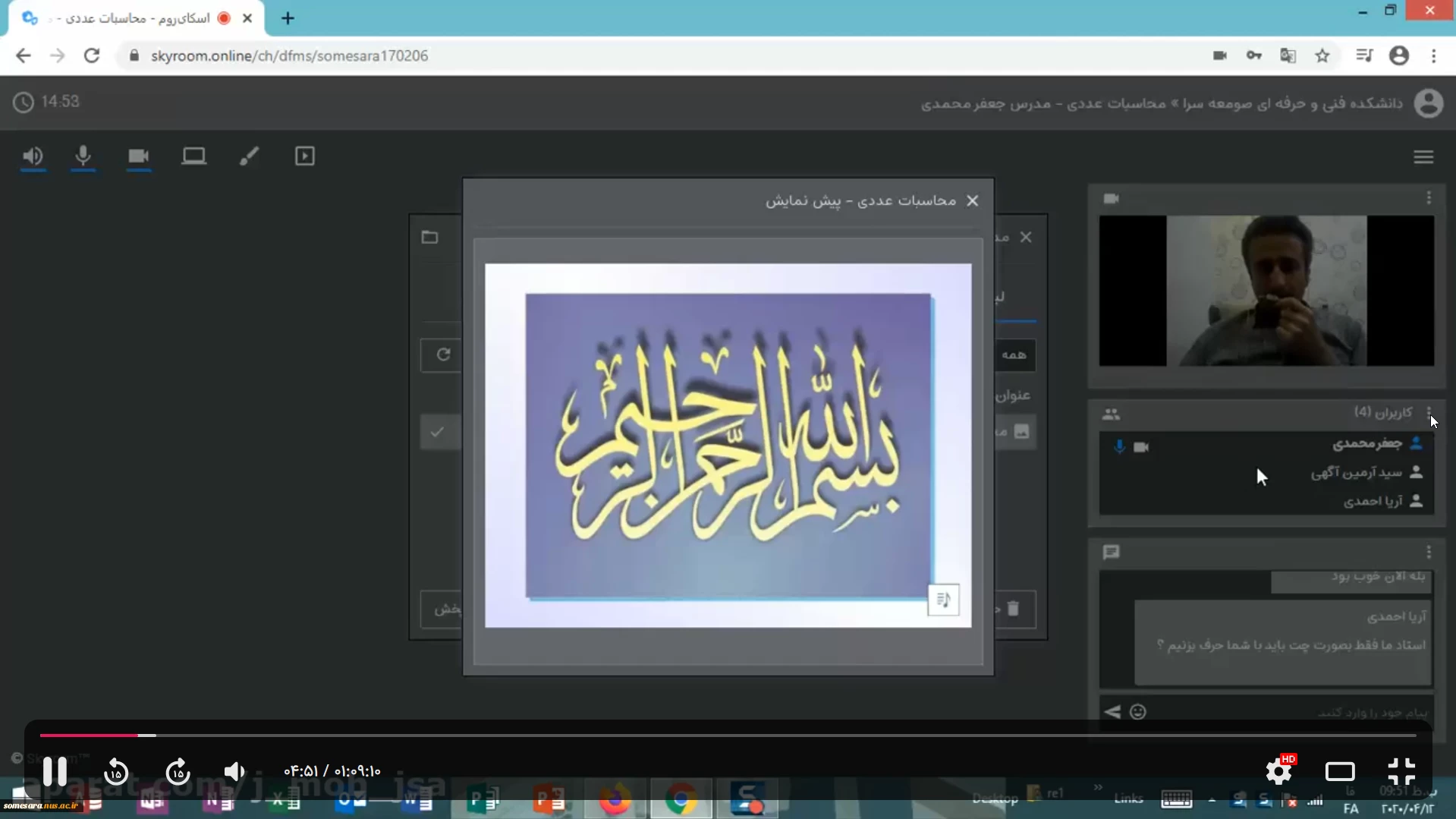Close the محاسبات عددی preview dialog
1456x819 pixels.
(973, 201)
